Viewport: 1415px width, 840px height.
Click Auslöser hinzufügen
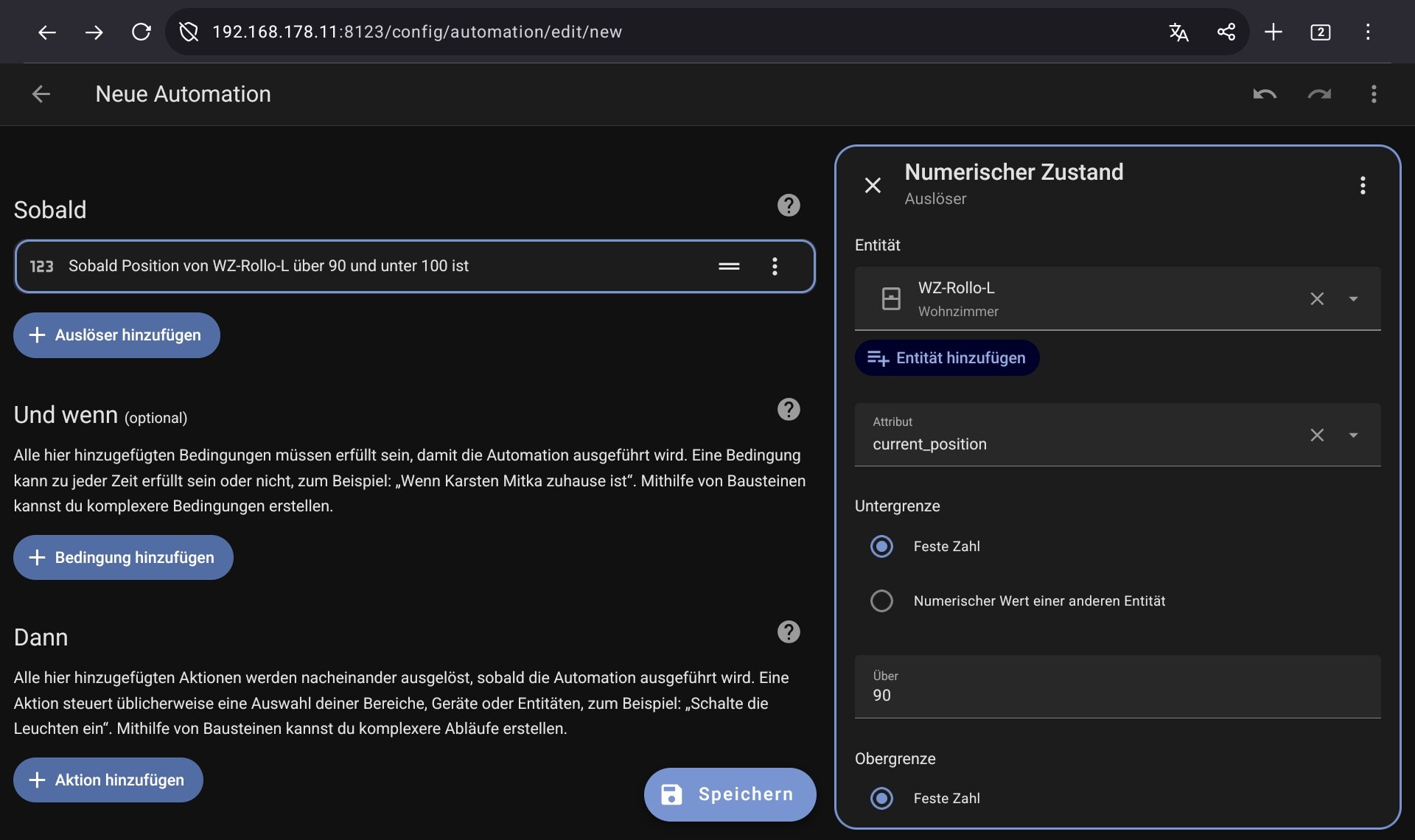point(116,335)
